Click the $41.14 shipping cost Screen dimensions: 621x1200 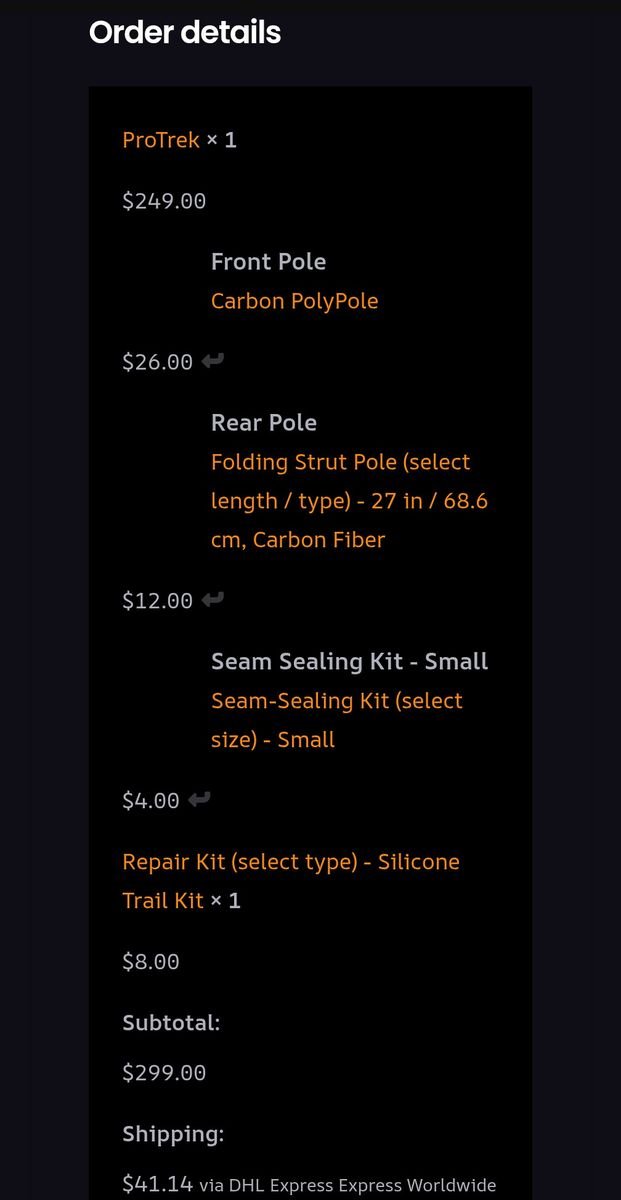coord(157,1184)
